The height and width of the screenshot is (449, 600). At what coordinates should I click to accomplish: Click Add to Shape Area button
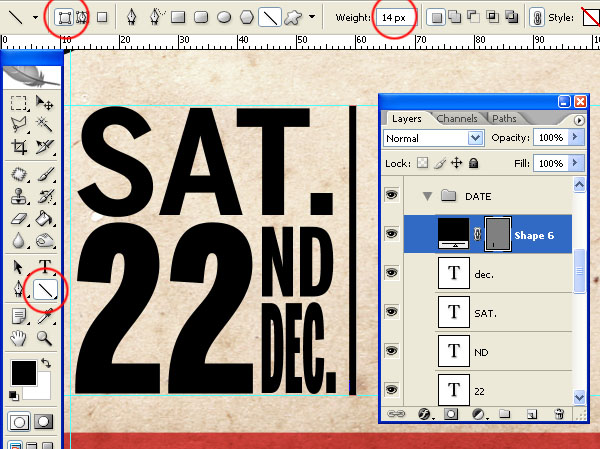pyautogui.click(x=455, y=17)
